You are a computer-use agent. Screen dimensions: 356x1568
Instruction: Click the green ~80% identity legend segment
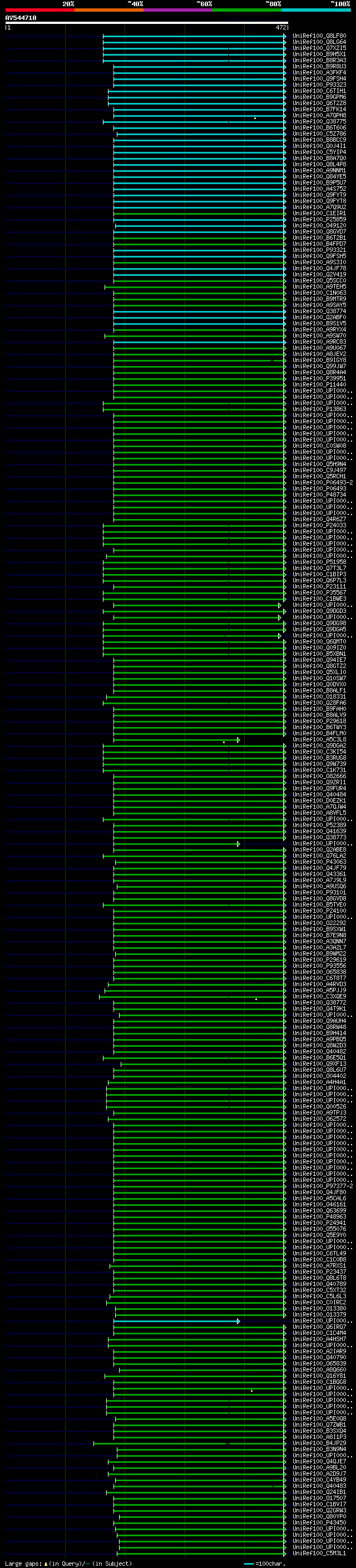coord(247,10)
